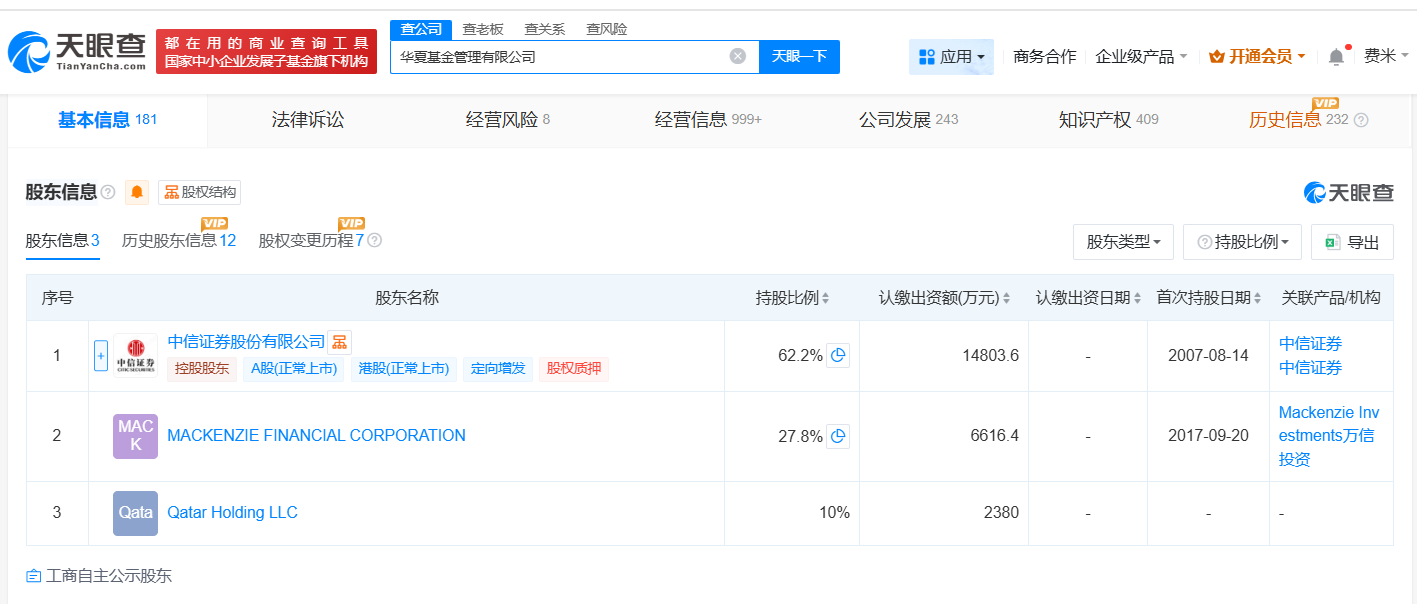Expand the 应用 apps dropdown
This screenshot has width=1417, height=604.
[x=951, y=57]
